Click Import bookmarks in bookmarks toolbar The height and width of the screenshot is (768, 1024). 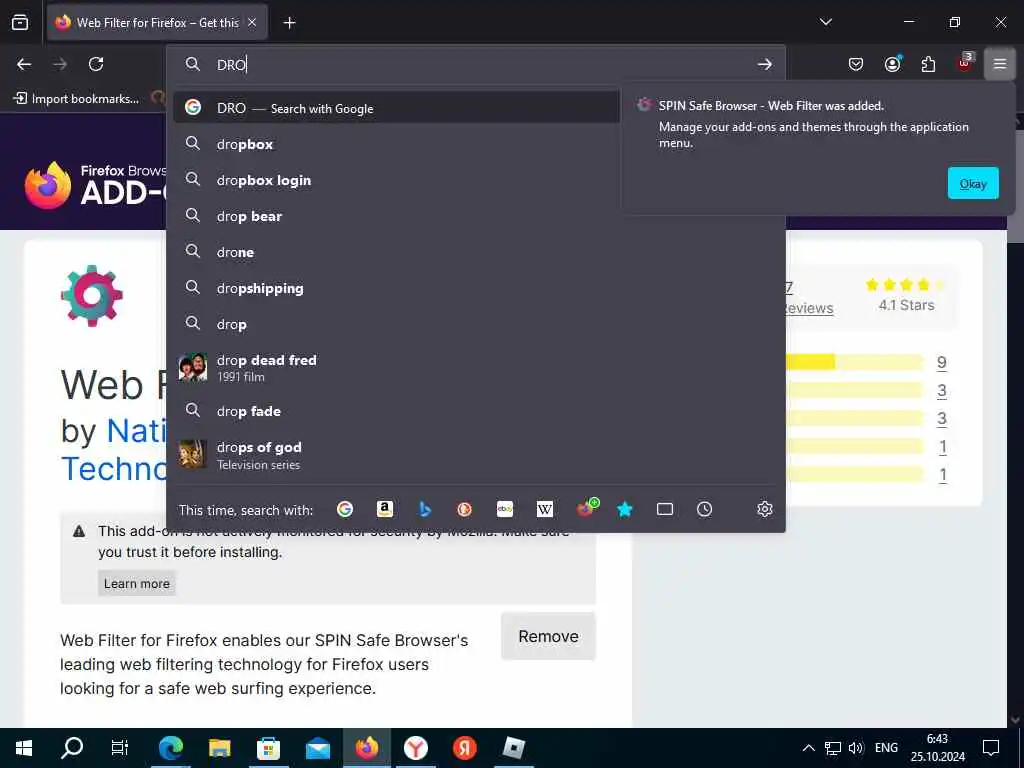click(76, 99)
